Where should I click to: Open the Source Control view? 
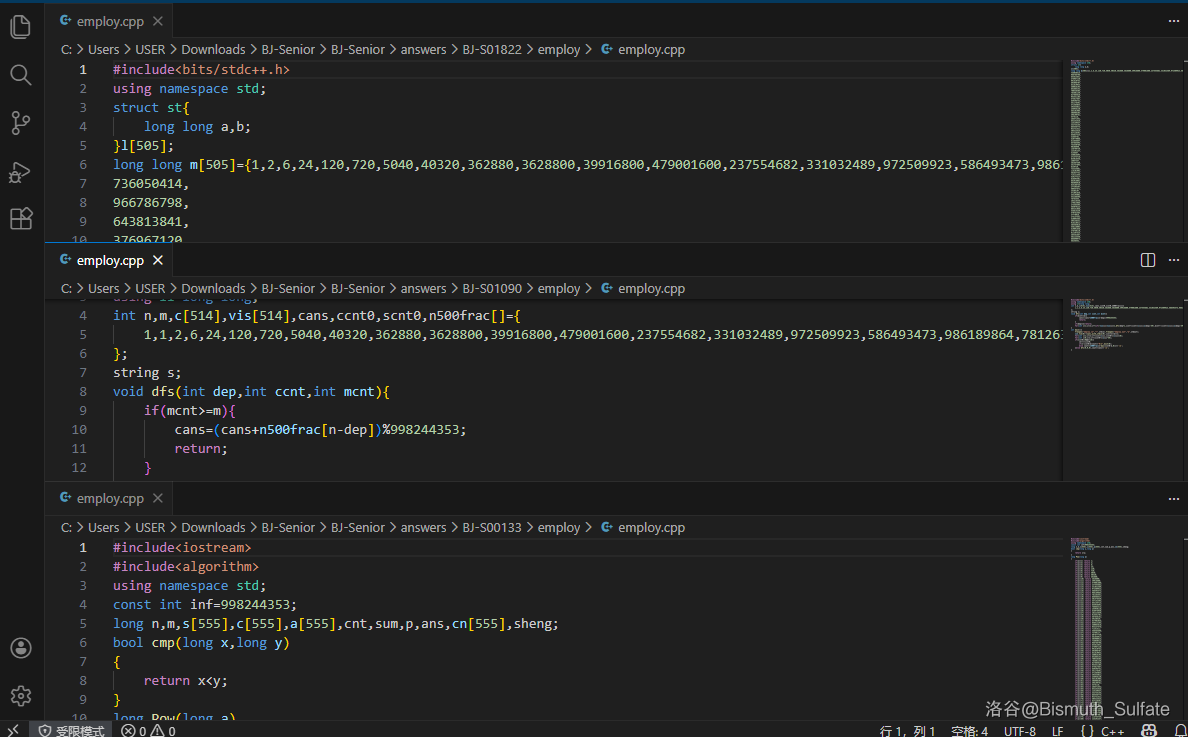[x=21, y=123]
